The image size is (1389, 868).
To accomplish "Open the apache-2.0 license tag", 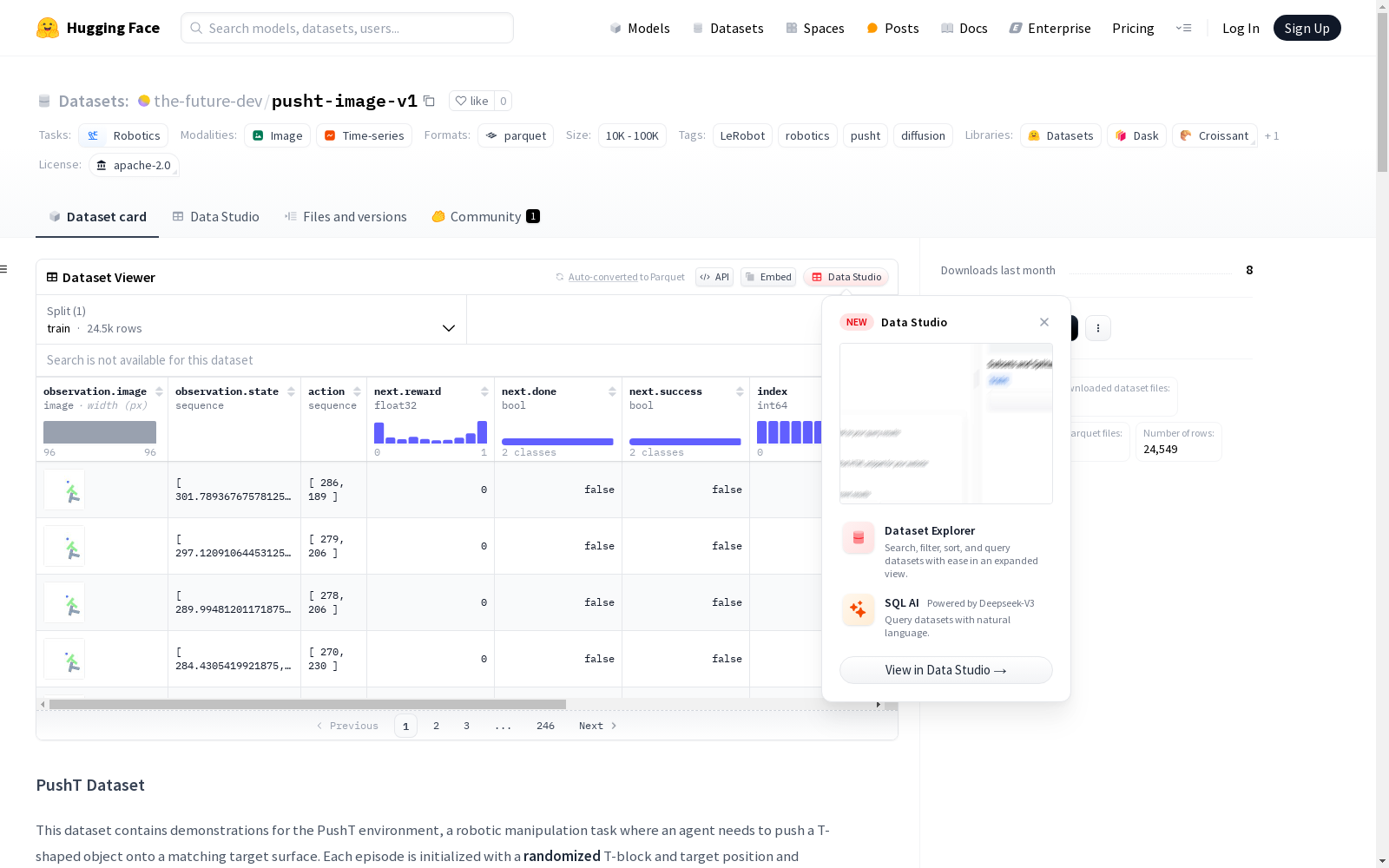I will 134,165.
